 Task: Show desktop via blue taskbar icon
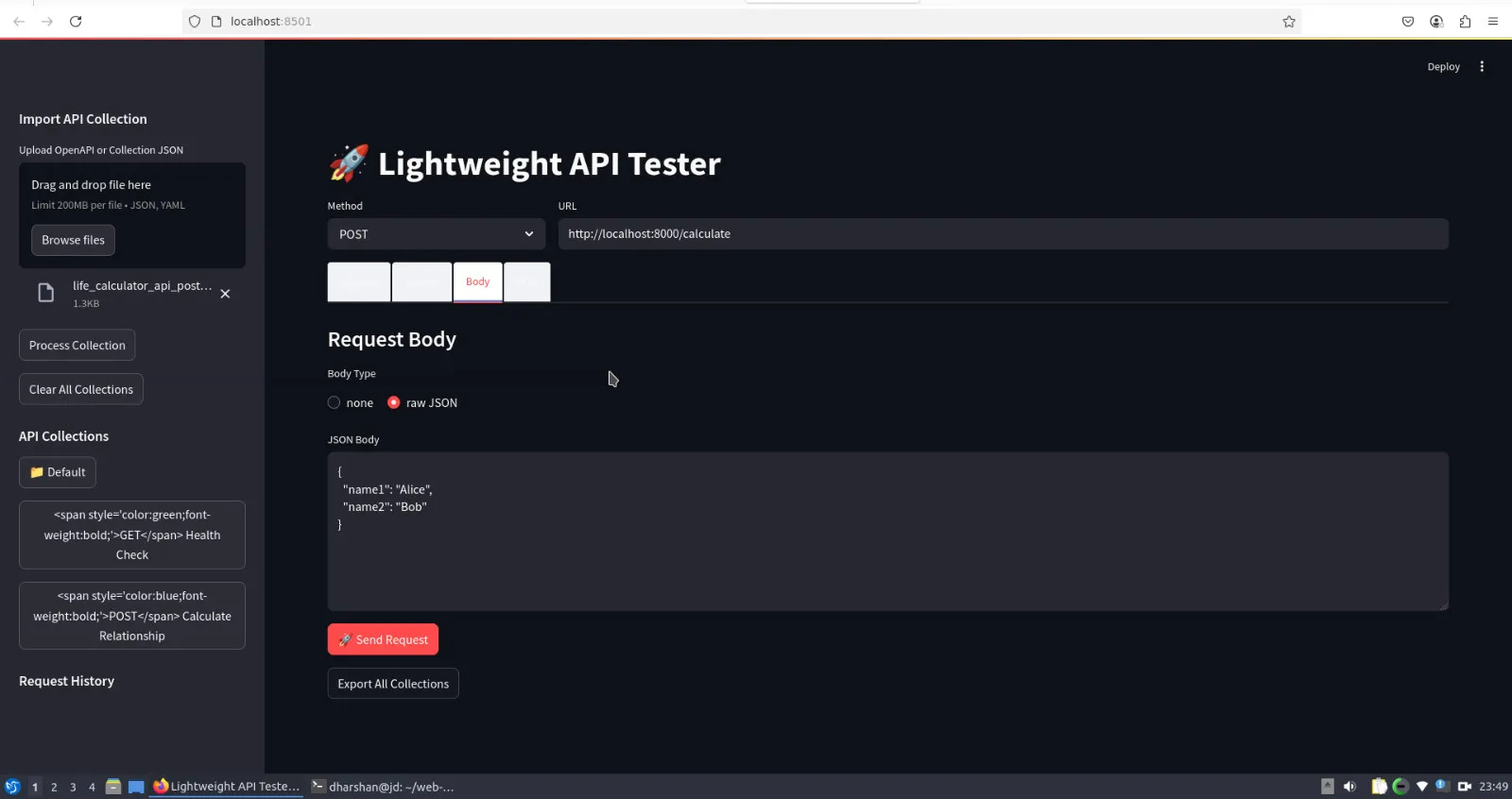point(136,787)
